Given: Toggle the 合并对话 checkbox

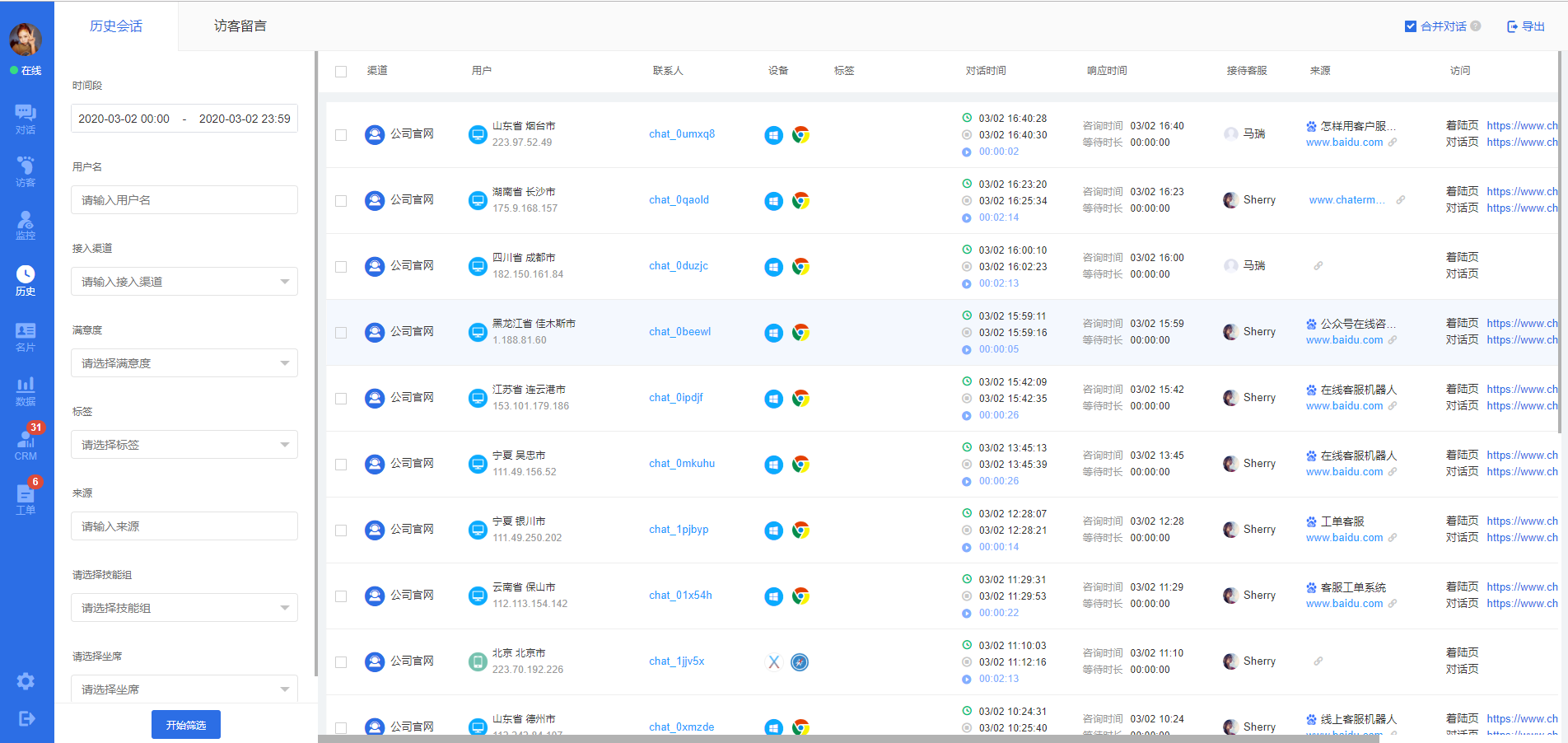Looking at the screenshot, I should [x=1411, y=26].
